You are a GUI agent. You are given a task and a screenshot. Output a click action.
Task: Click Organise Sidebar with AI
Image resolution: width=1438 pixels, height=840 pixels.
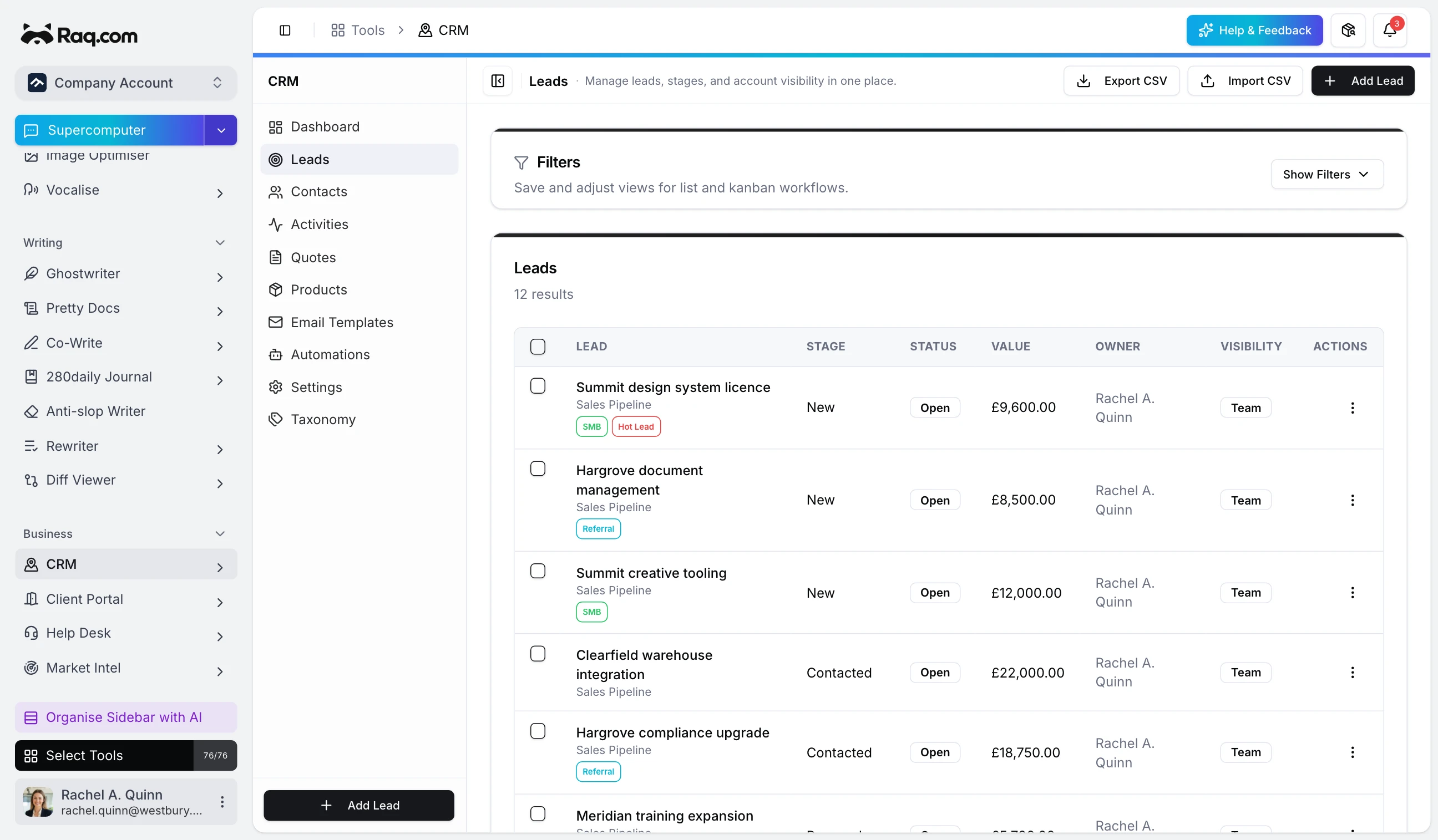click(125, 717)
